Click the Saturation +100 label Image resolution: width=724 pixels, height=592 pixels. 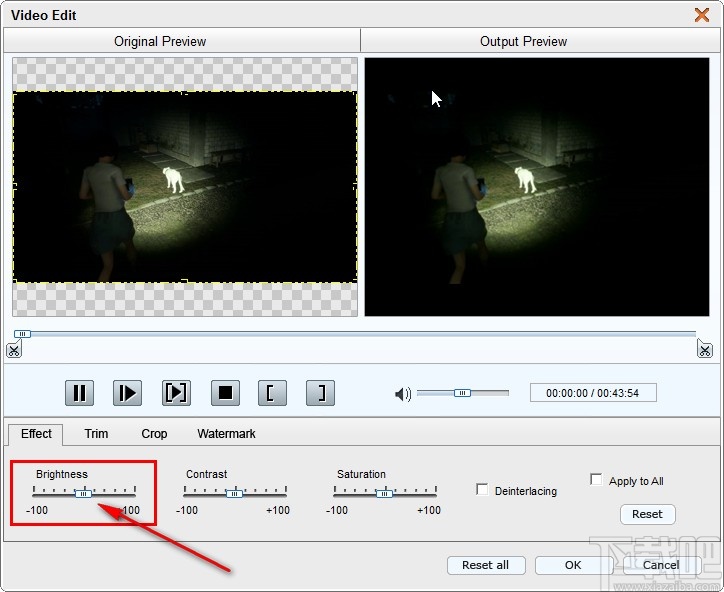pyautogui.click(x=429, y=510)
